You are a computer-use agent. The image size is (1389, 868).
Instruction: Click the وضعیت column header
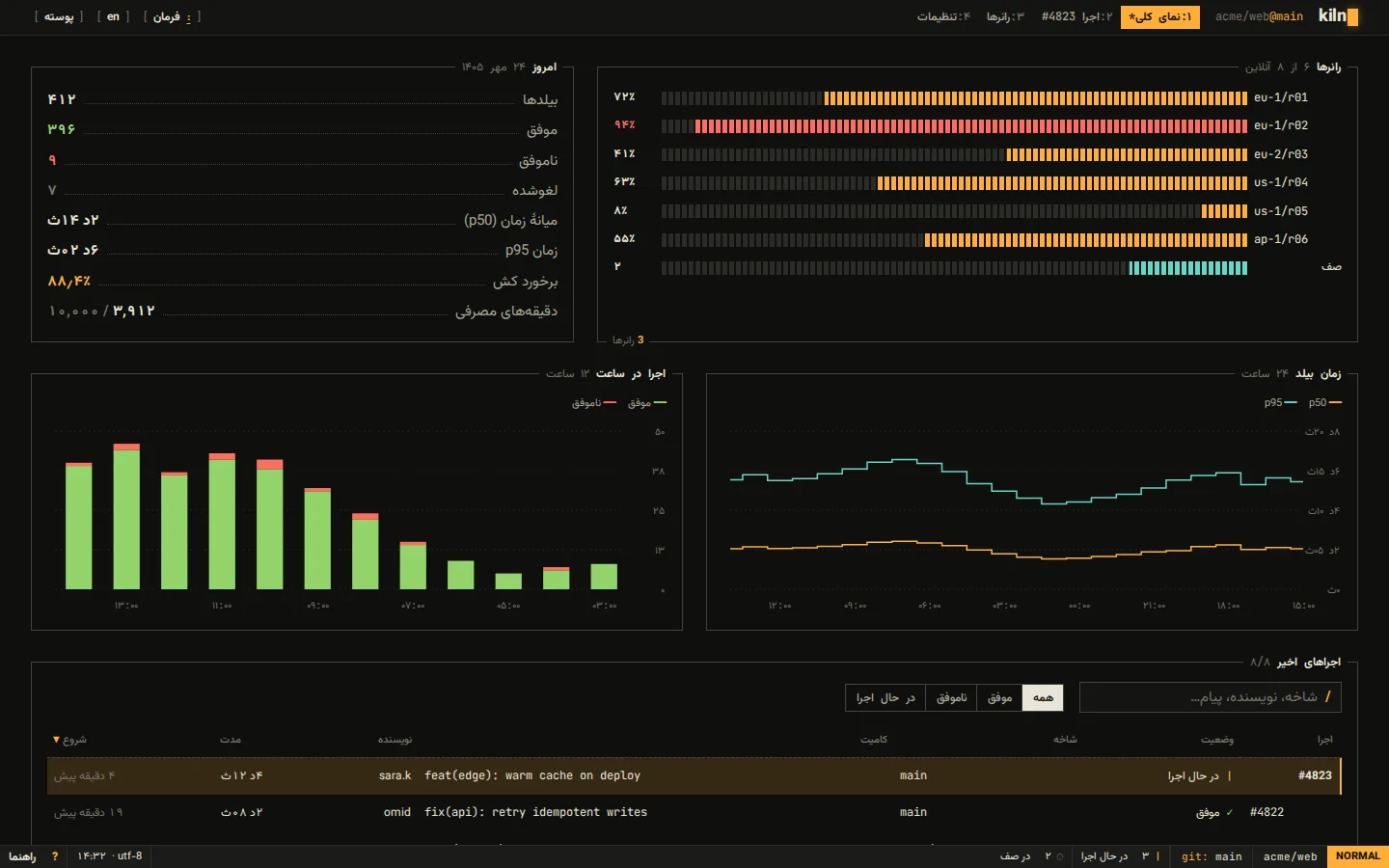pos(1216,740)
